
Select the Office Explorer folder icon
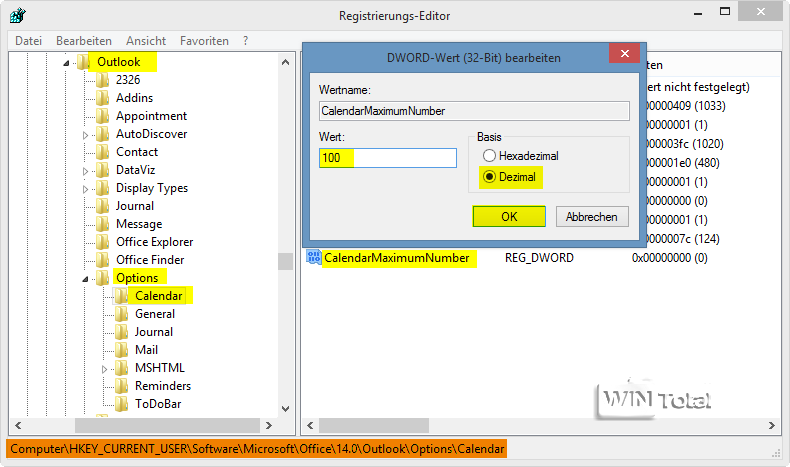point(102,242)
